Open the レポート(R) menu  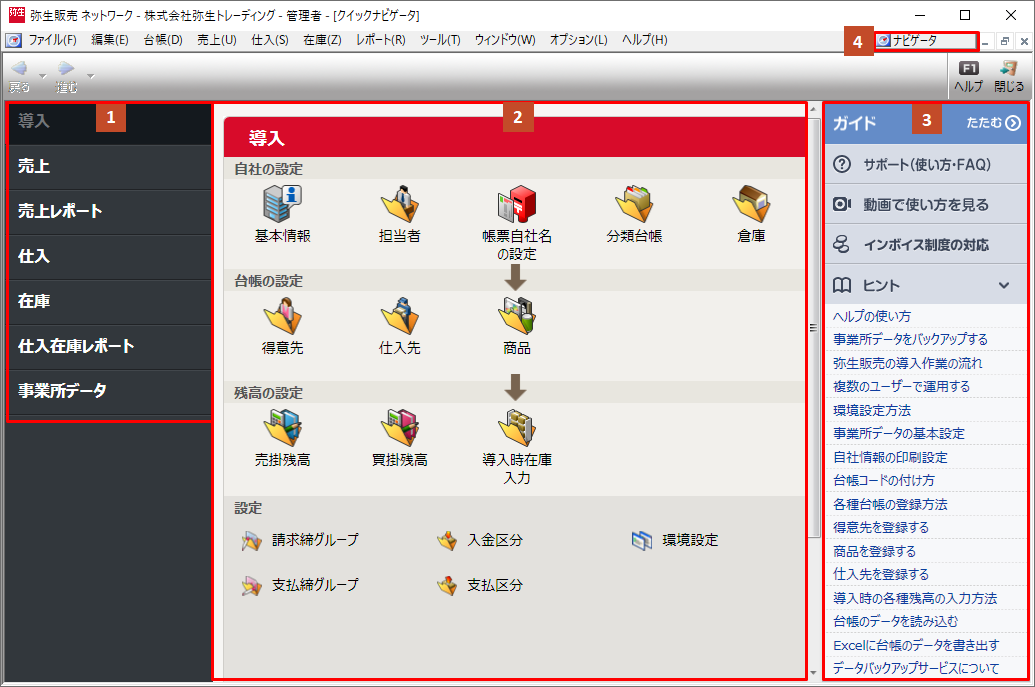(381, 40)
